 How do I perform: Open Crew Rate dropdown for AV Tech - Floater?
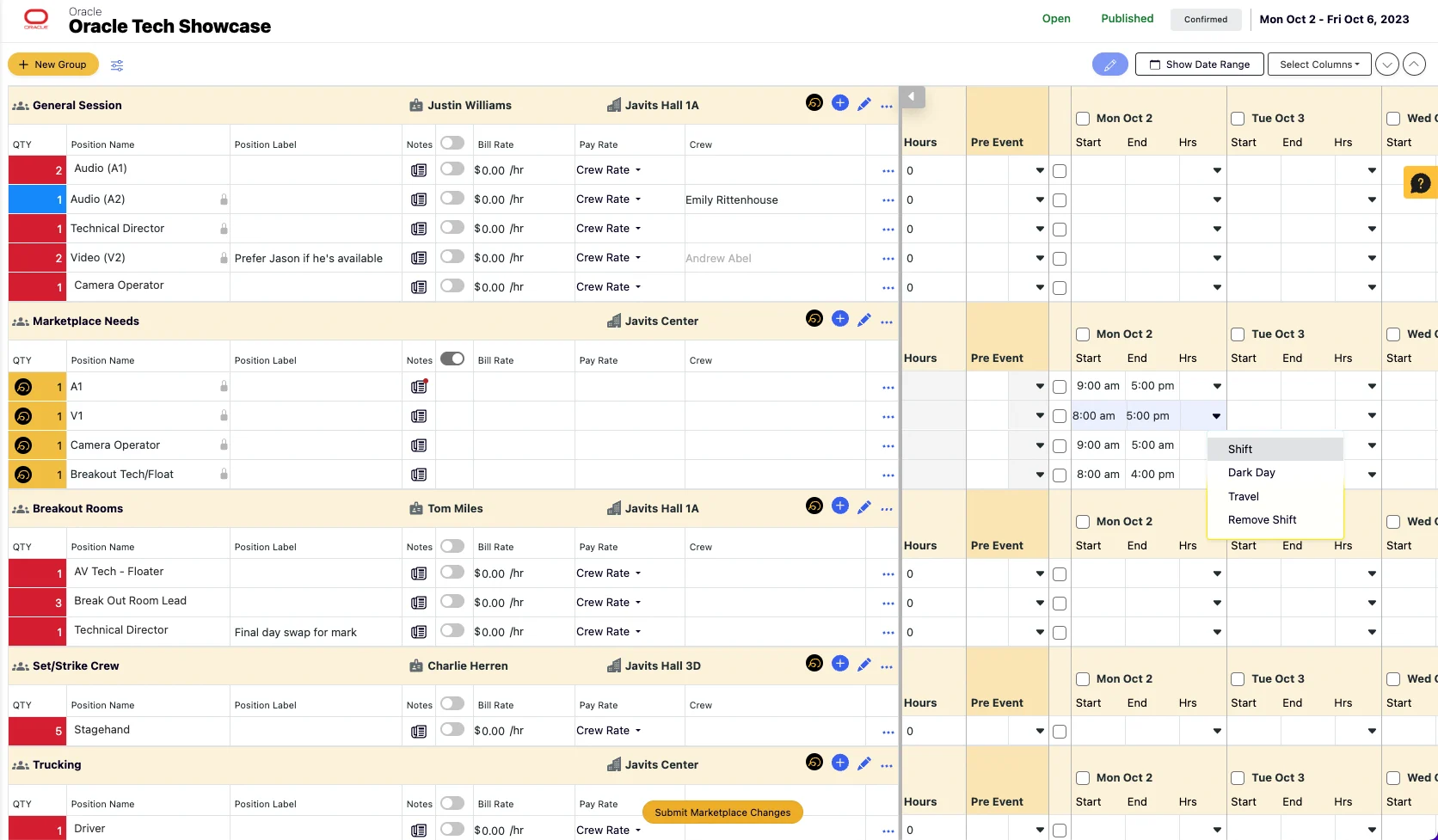tap(609, 573)
